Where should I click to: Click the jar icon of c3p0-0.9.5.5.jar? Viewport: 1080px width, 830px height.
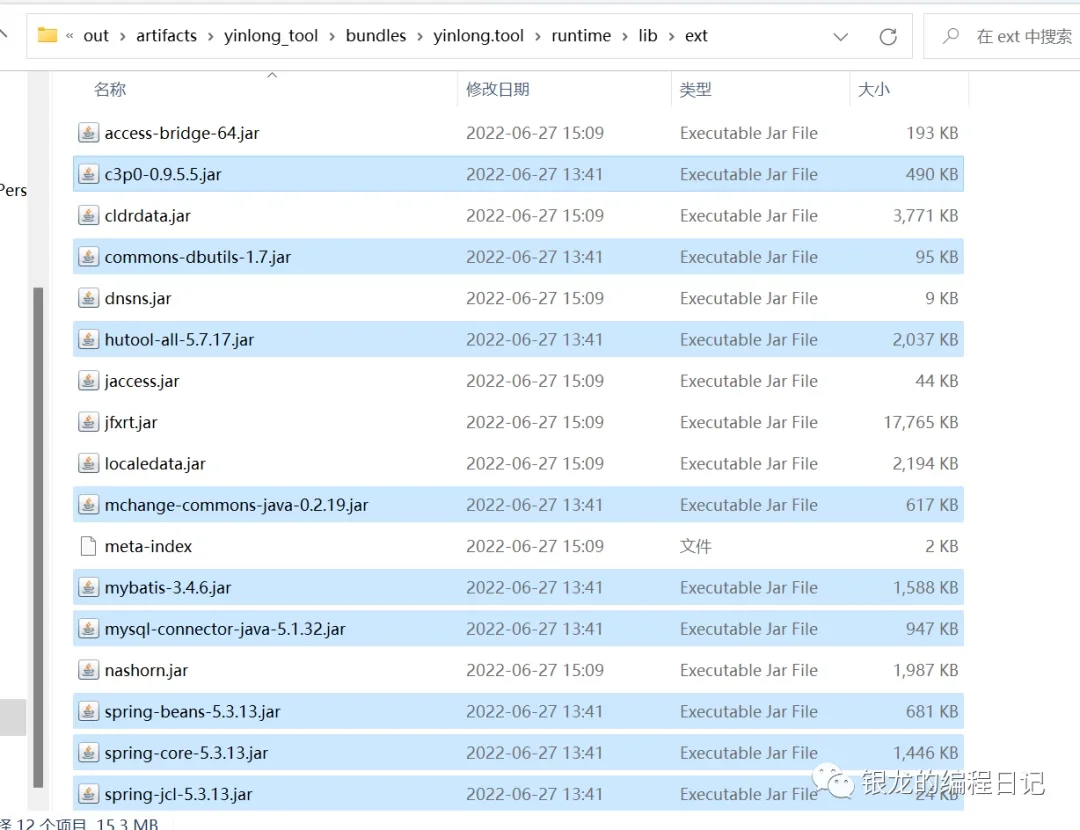[88, 174]
